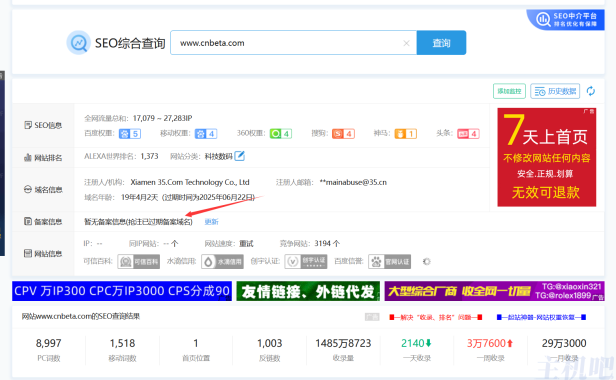Screen dimensions: 616x380
Task: Click the mobile weight 4 badge
Action: (206, 134)
